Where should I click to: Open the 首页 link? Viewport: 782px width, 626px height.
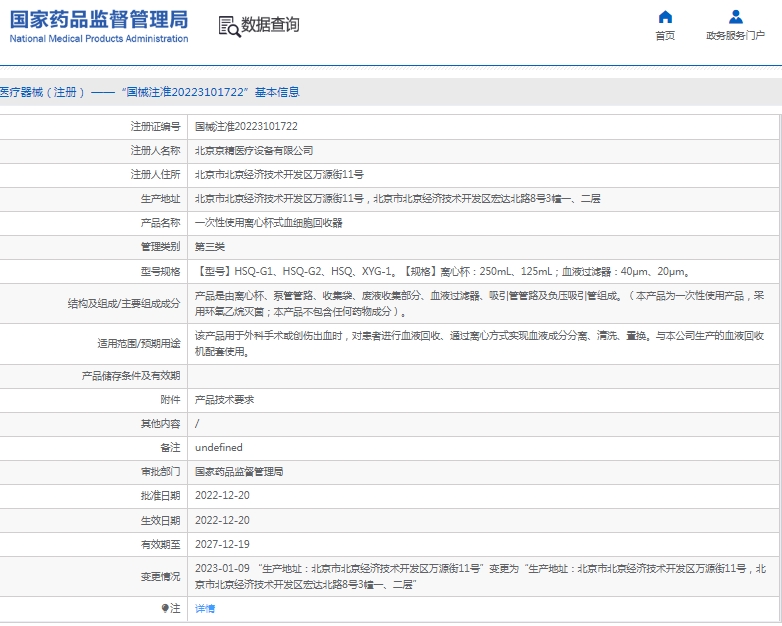(x=665, y=36)
